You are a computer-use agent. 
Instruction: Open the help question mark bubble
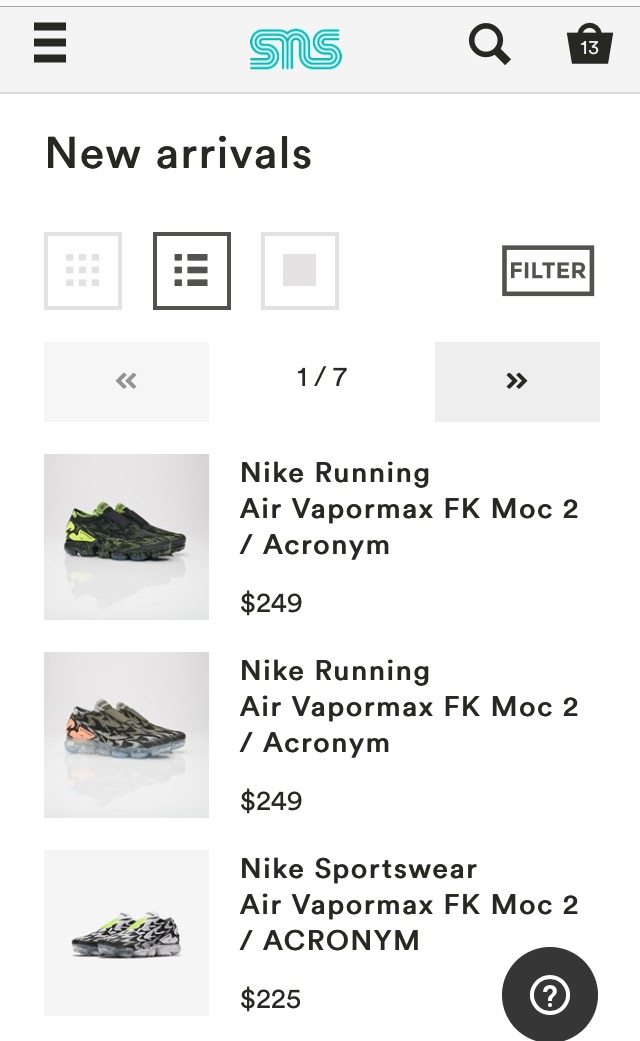(549, 994)
